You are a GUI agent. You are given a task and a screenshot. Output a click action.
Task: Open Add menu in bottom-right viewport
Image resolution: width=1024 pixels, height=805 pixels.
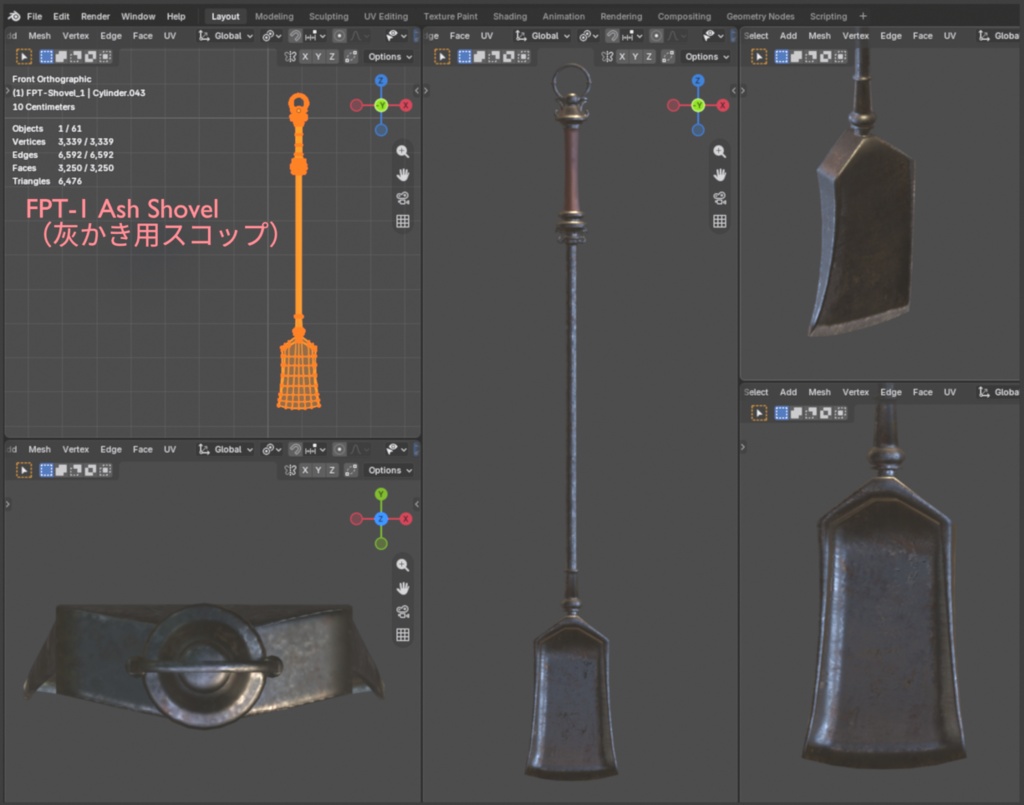[x=788, y=392]
